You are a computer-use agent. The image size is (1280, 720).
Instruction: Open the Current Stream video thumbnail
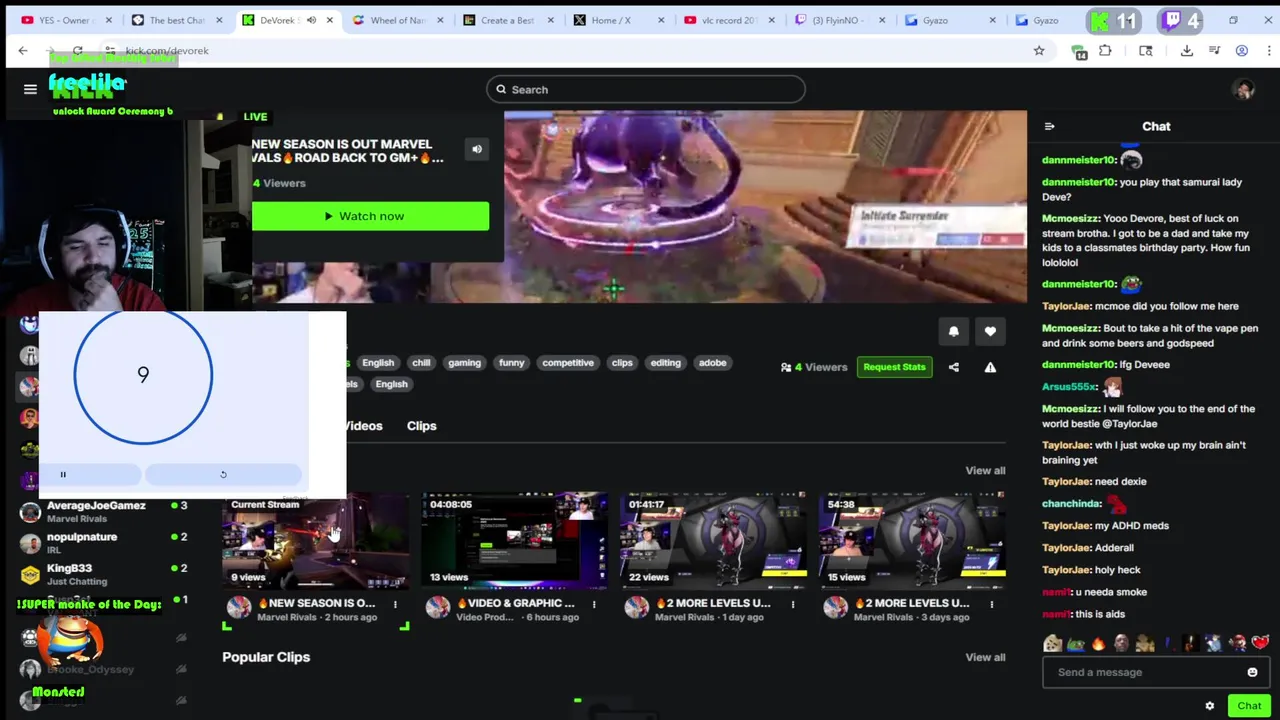pyautogui.click(x=315, y=542)
